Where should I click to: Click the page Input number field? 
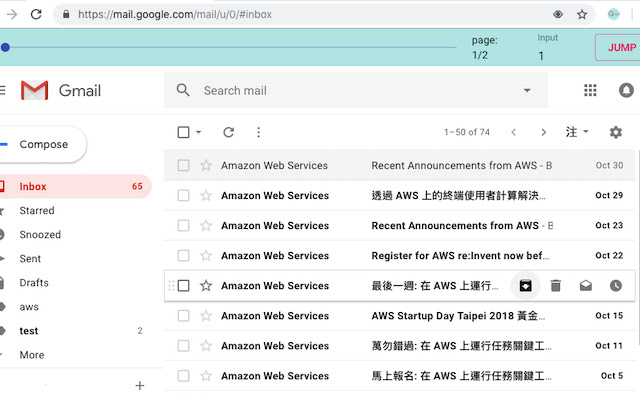(x=548, y=56)
